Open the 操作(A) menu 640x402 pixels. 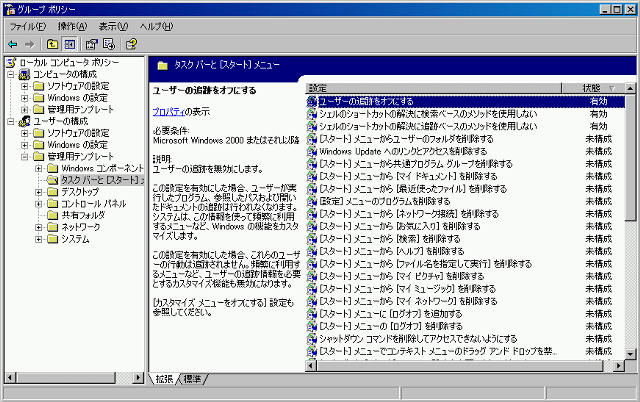coord(72,26)
